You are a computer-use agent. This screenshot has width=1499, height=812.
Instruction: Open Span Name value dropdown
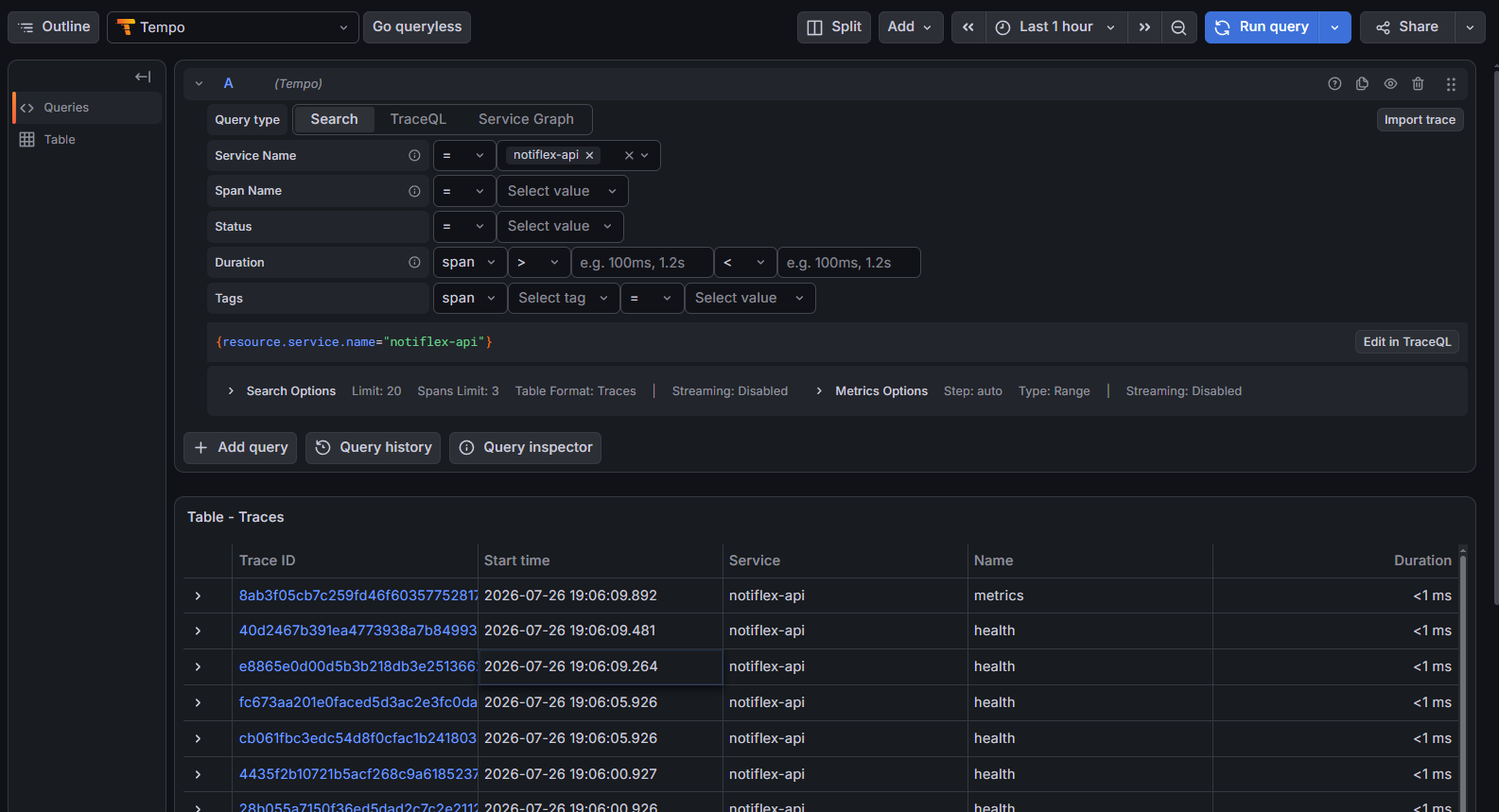563,191
